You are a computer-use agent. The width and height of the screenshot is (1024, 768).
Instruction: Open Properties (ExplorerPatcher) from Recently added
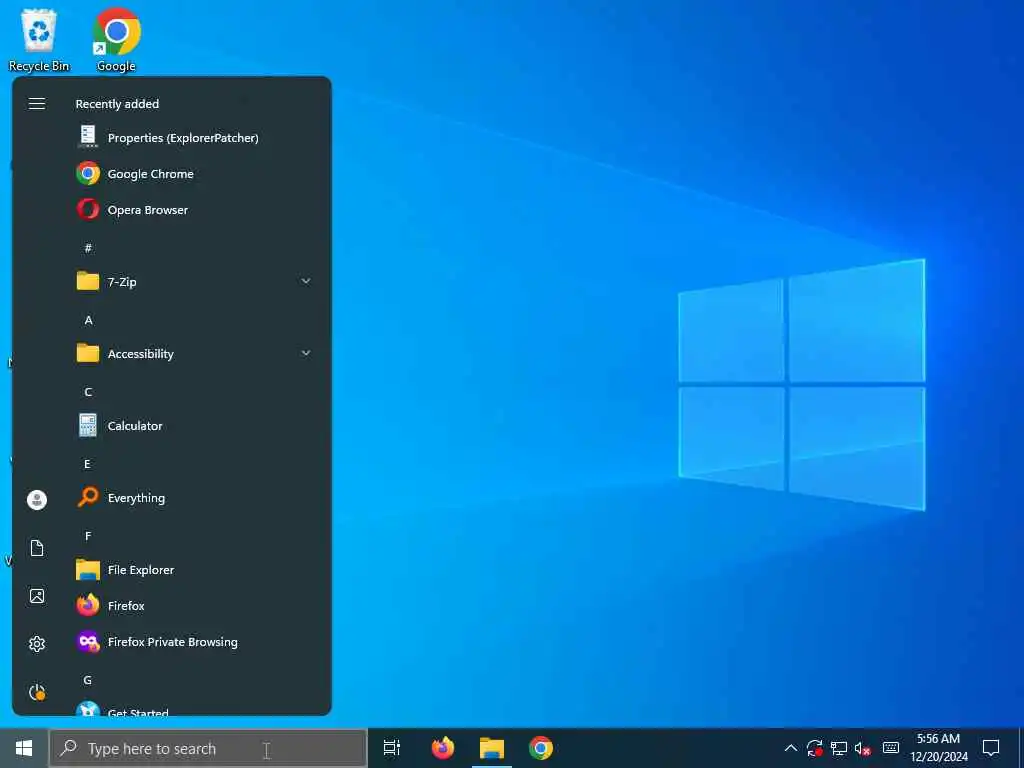[x=196, y=138]
